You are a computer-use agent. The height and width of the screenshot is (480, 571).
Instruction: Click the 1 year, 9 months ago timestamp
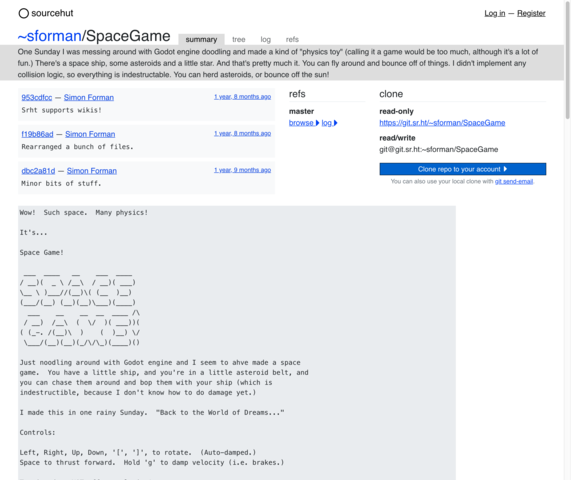(243, 170)
